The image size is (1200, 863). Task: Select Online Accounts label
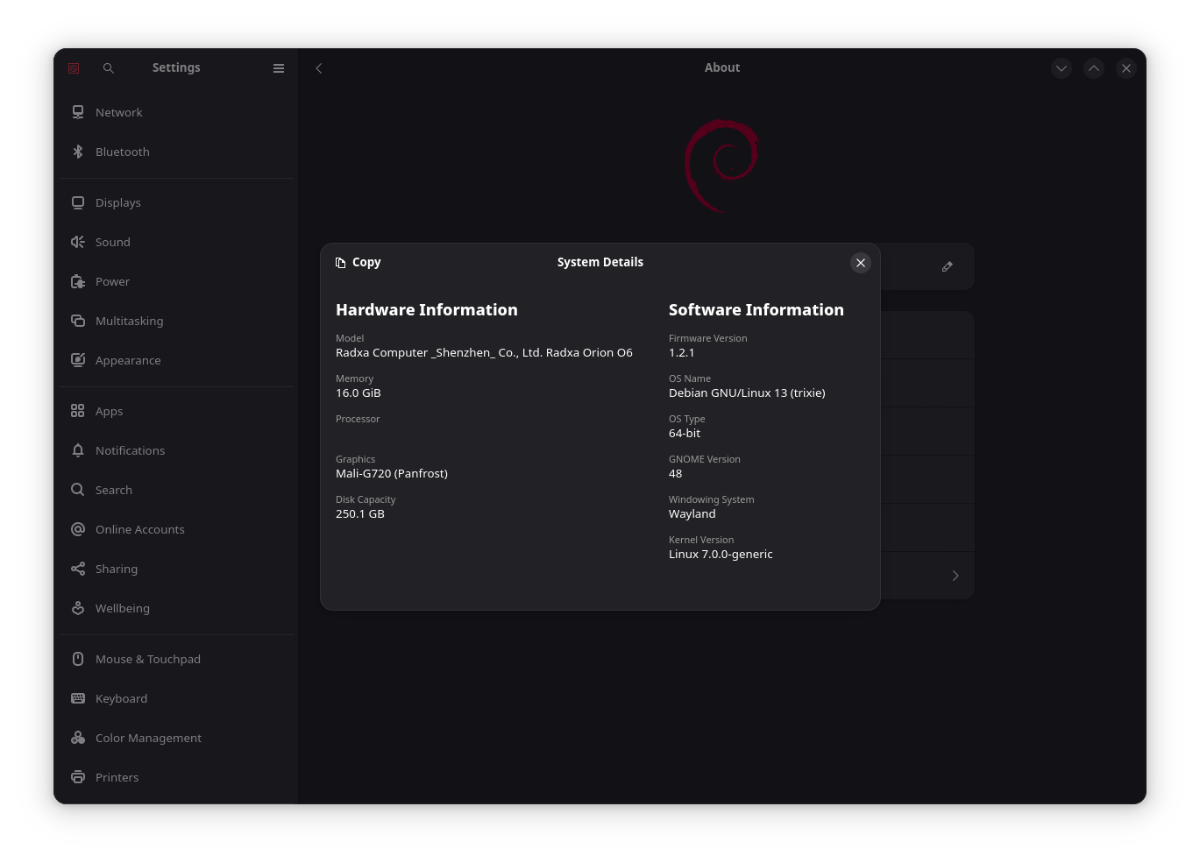coord(140,529)
